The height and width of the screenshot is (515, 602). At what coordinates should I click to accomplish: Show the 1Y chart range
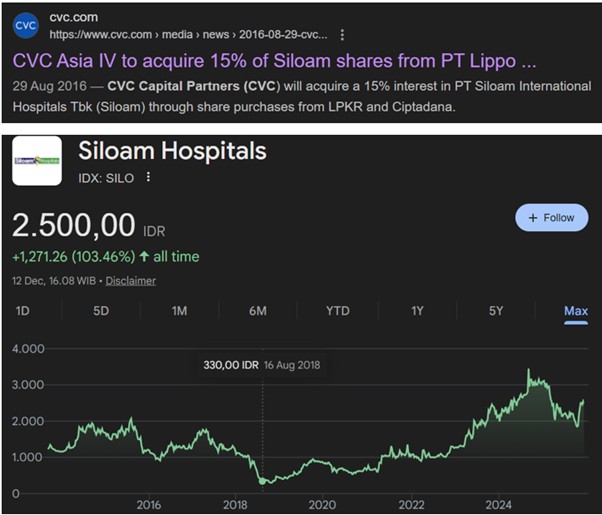pyautogui.click(x=417, y=311)
